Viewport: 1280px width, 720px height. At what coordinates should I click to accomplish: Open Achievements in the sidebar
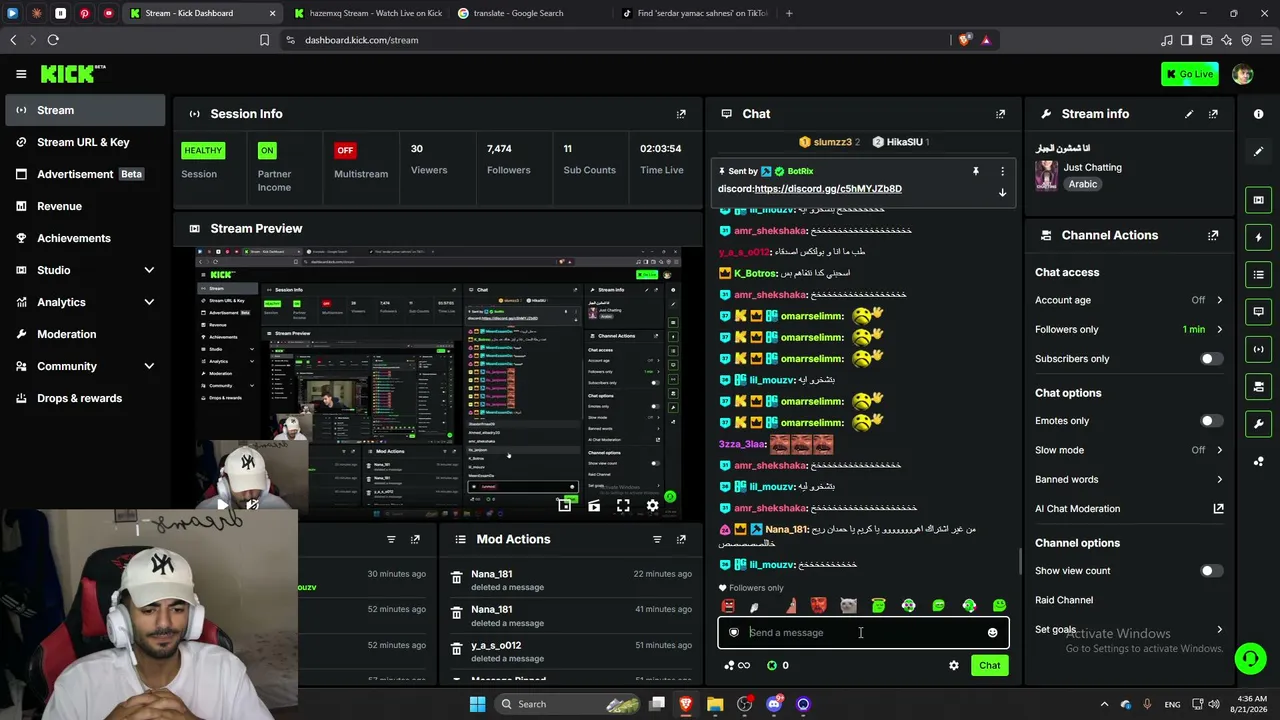point(85,238)
